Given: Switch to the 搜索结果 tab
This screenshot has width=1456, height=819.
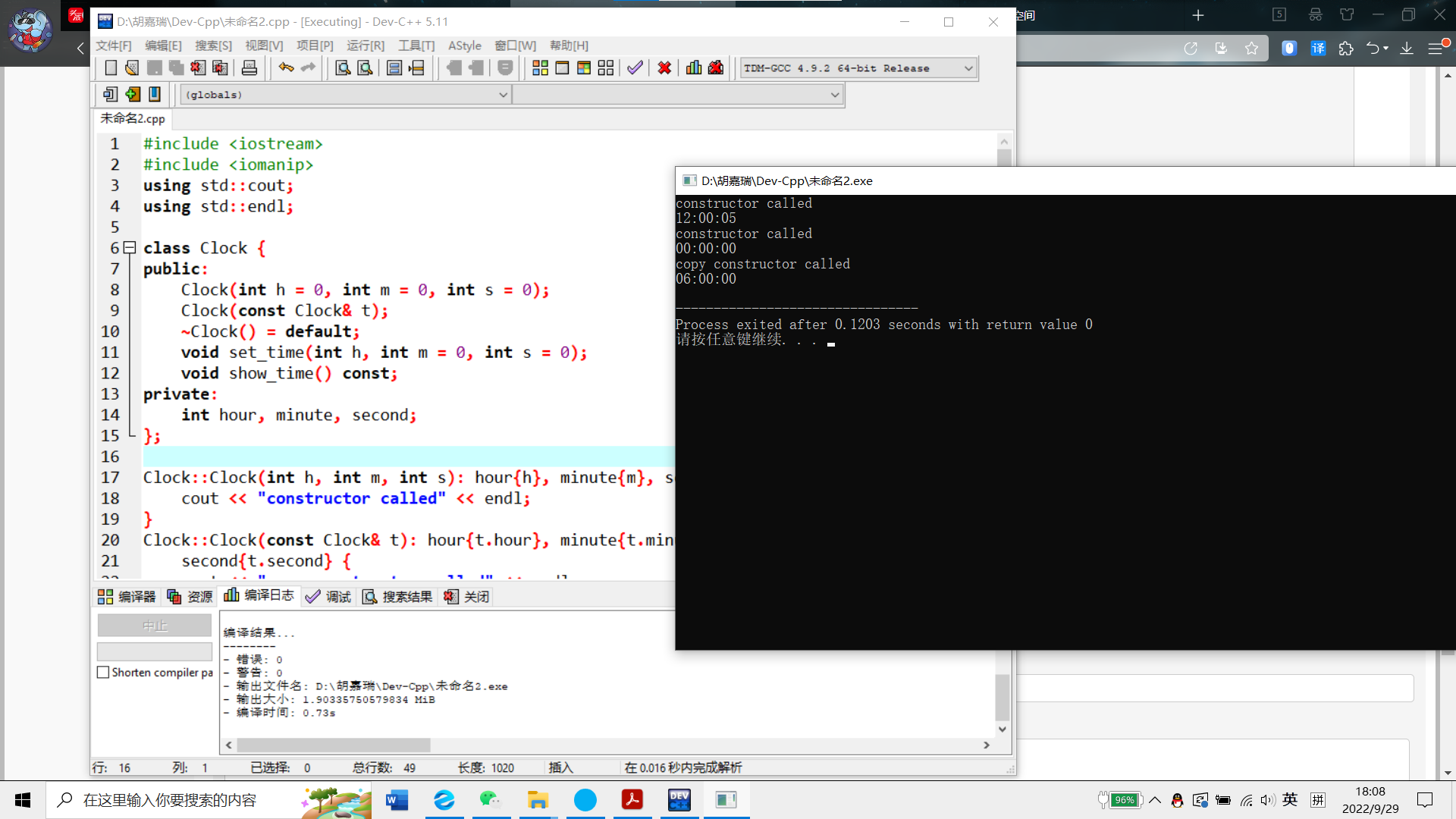Looking at the screenshot, I should [398, 597].
